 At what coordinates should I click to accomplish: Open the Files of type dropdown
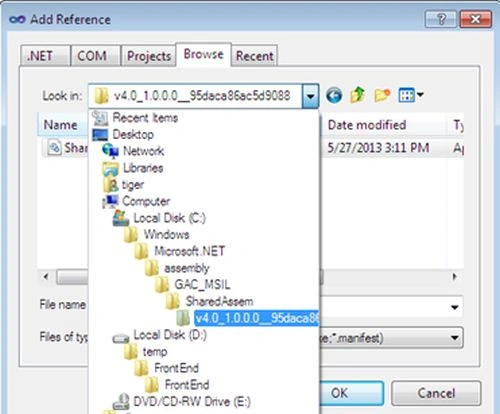pyautogui.click(x=454, y=338)
